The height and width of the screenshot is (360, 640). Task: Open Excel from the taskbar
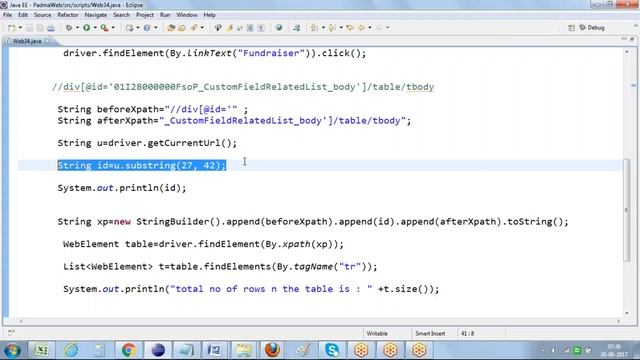pyautogui.click(x=41, y=350)
